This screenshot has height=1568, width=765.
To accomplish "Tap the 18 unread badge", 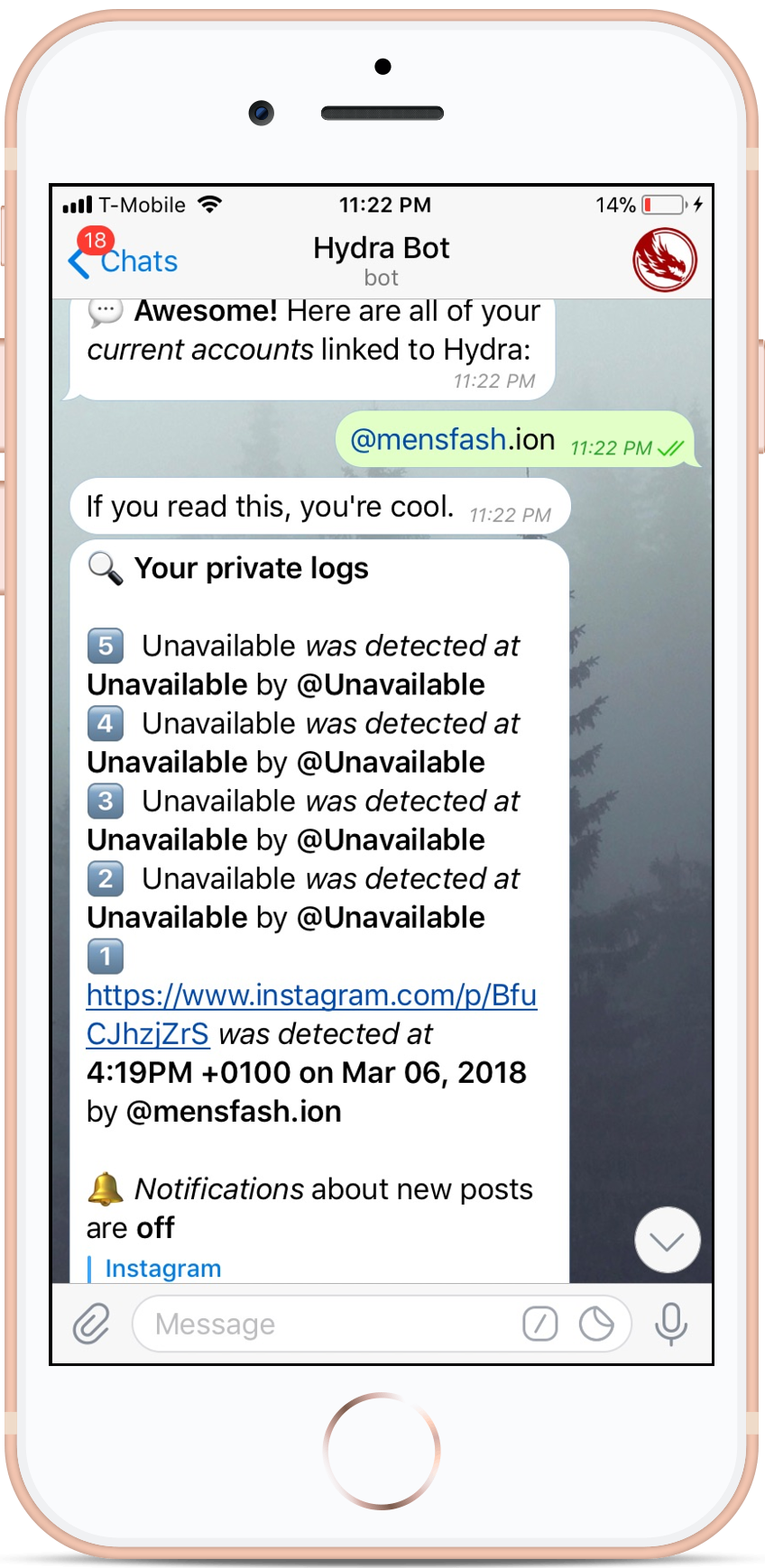I will click(x=95, y=241).
